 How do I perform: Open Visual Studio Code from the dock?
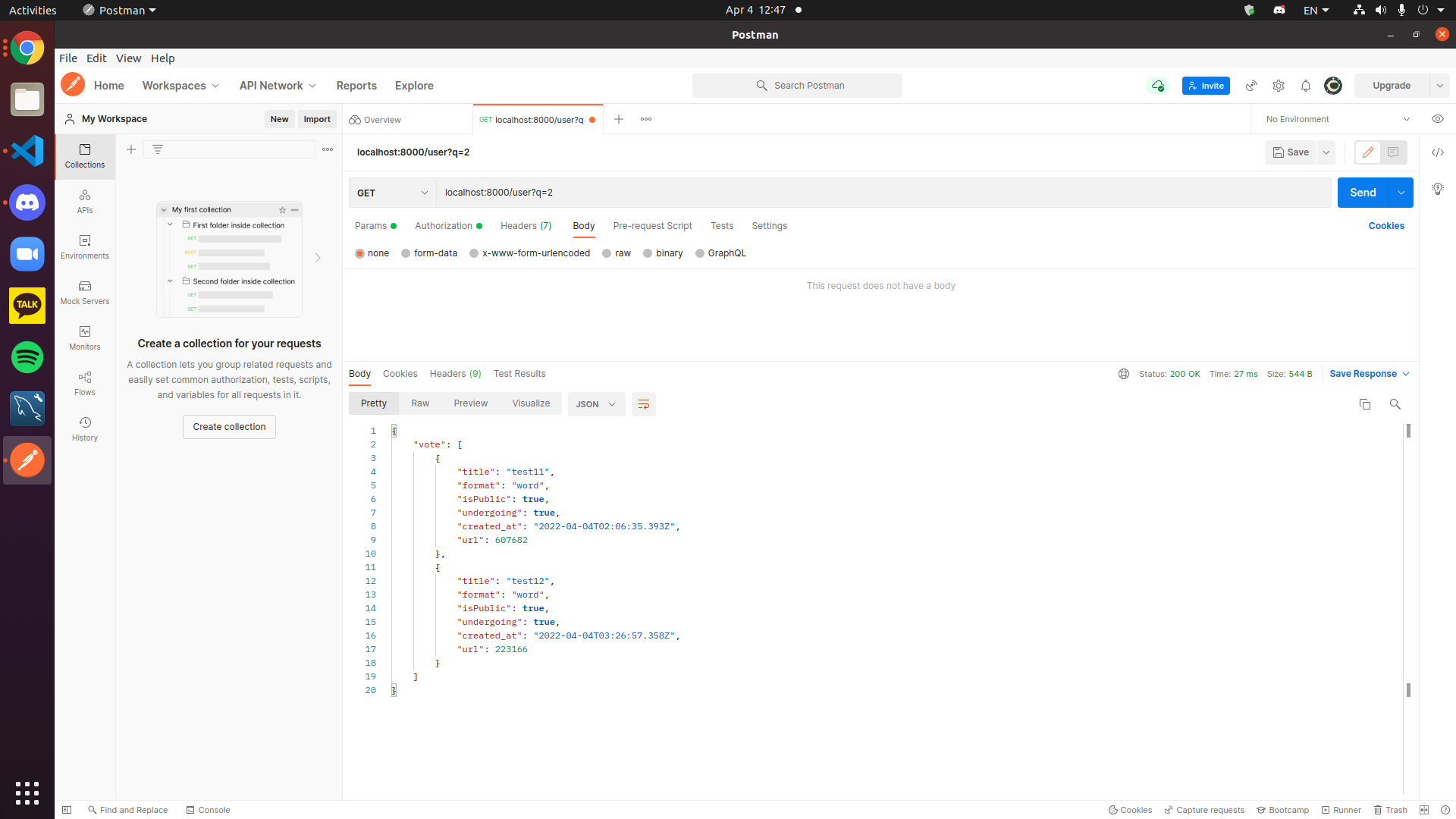click(x=27, y=151)
